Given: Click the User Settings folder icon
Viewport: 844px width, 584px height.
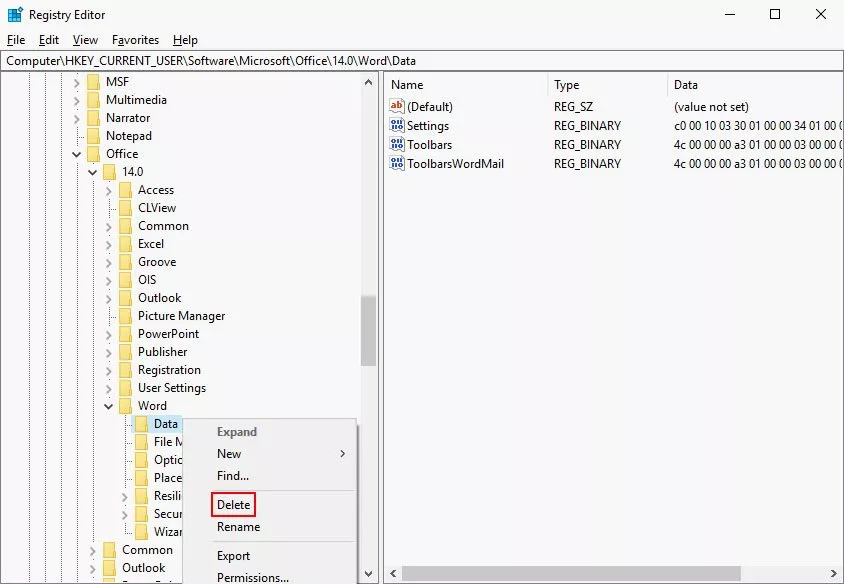Looking at the screenshot, I should [x=125, y=388].
